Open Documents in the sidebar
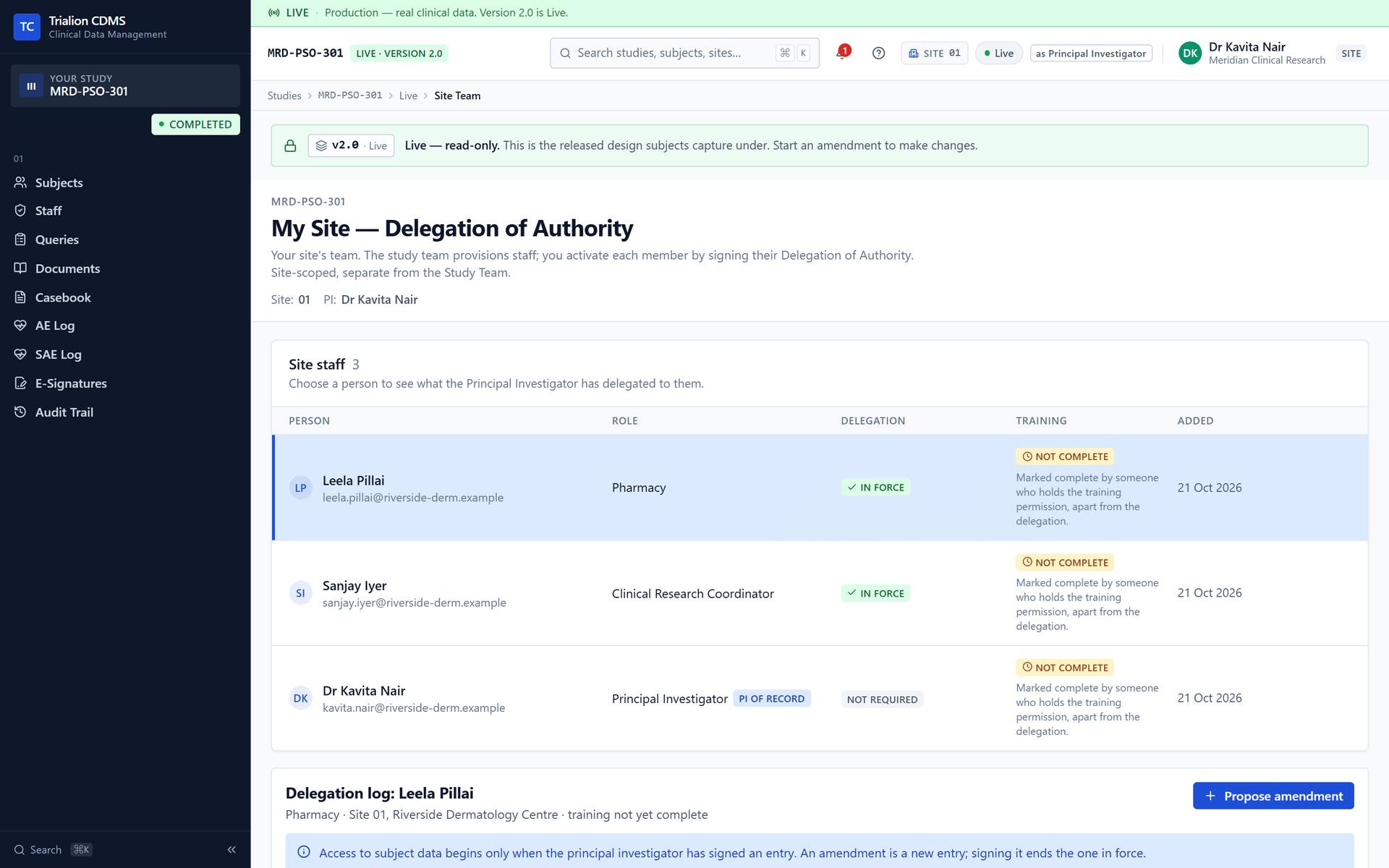 pyautogui.click(x=125, y=268)
